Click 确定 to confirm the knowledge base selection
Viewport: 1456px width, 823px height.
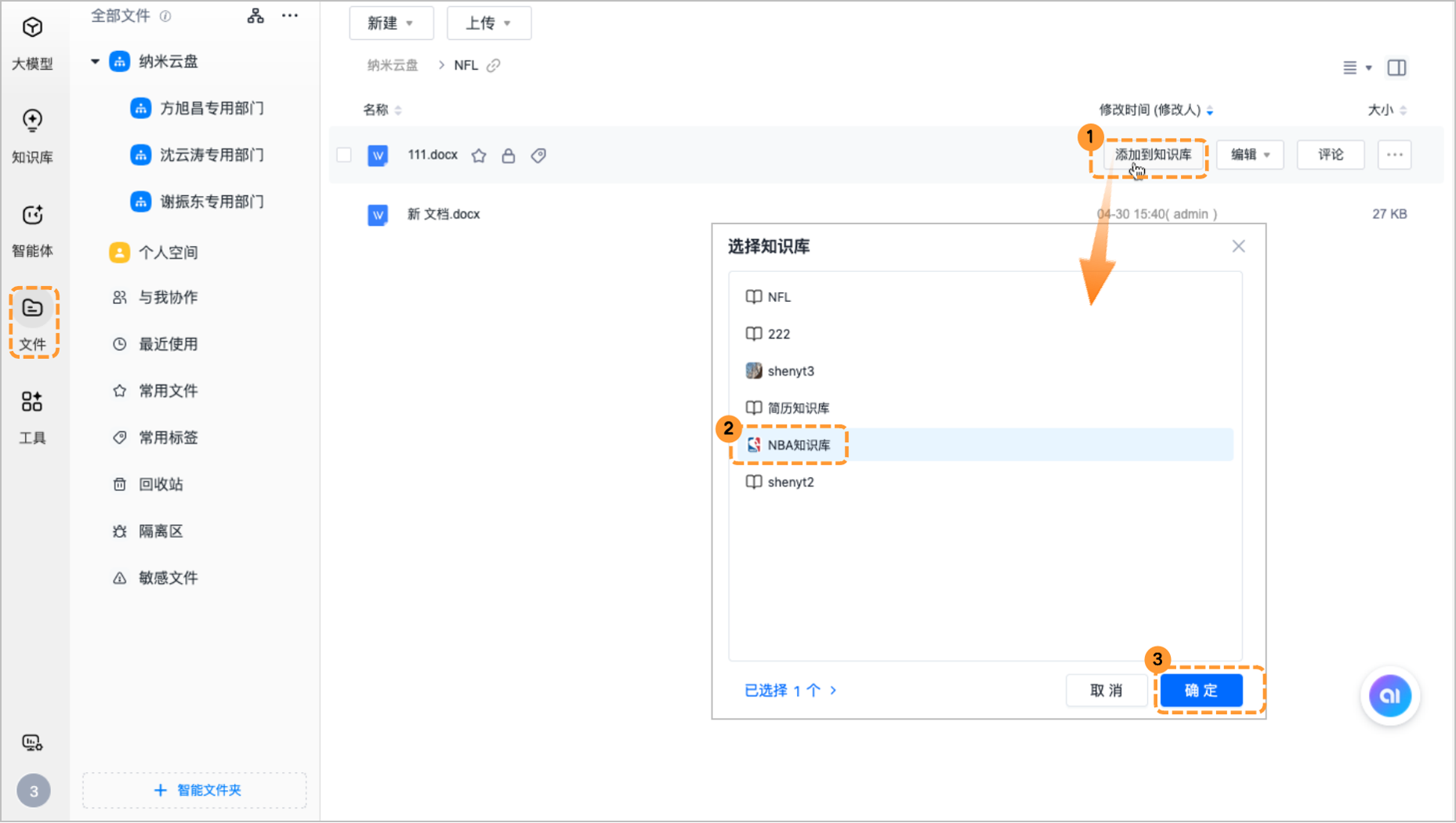pos(1201,691)
